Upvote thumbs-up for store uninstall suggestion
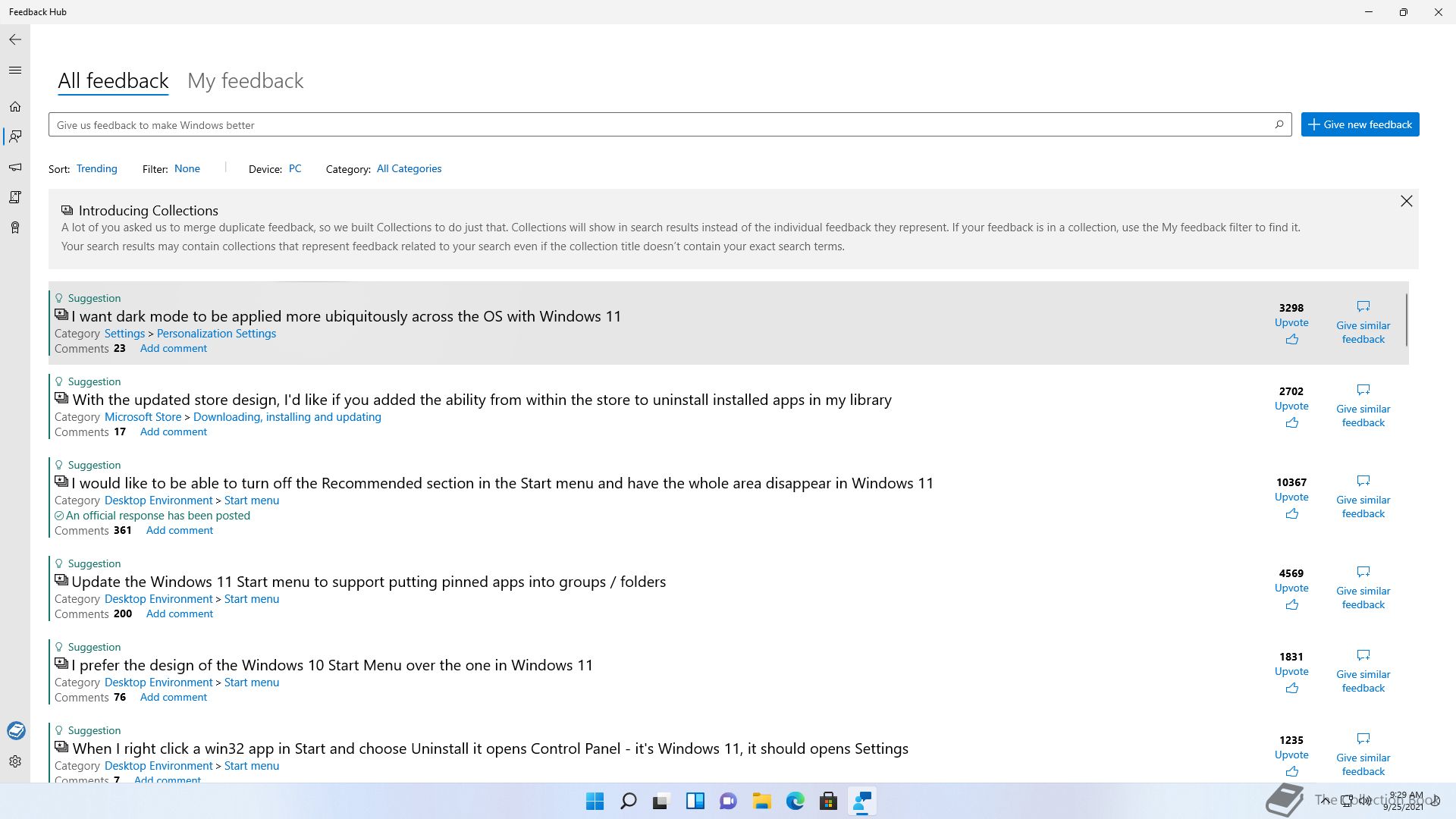This screenshot has height=819, width=1456. click(1291, 423)
